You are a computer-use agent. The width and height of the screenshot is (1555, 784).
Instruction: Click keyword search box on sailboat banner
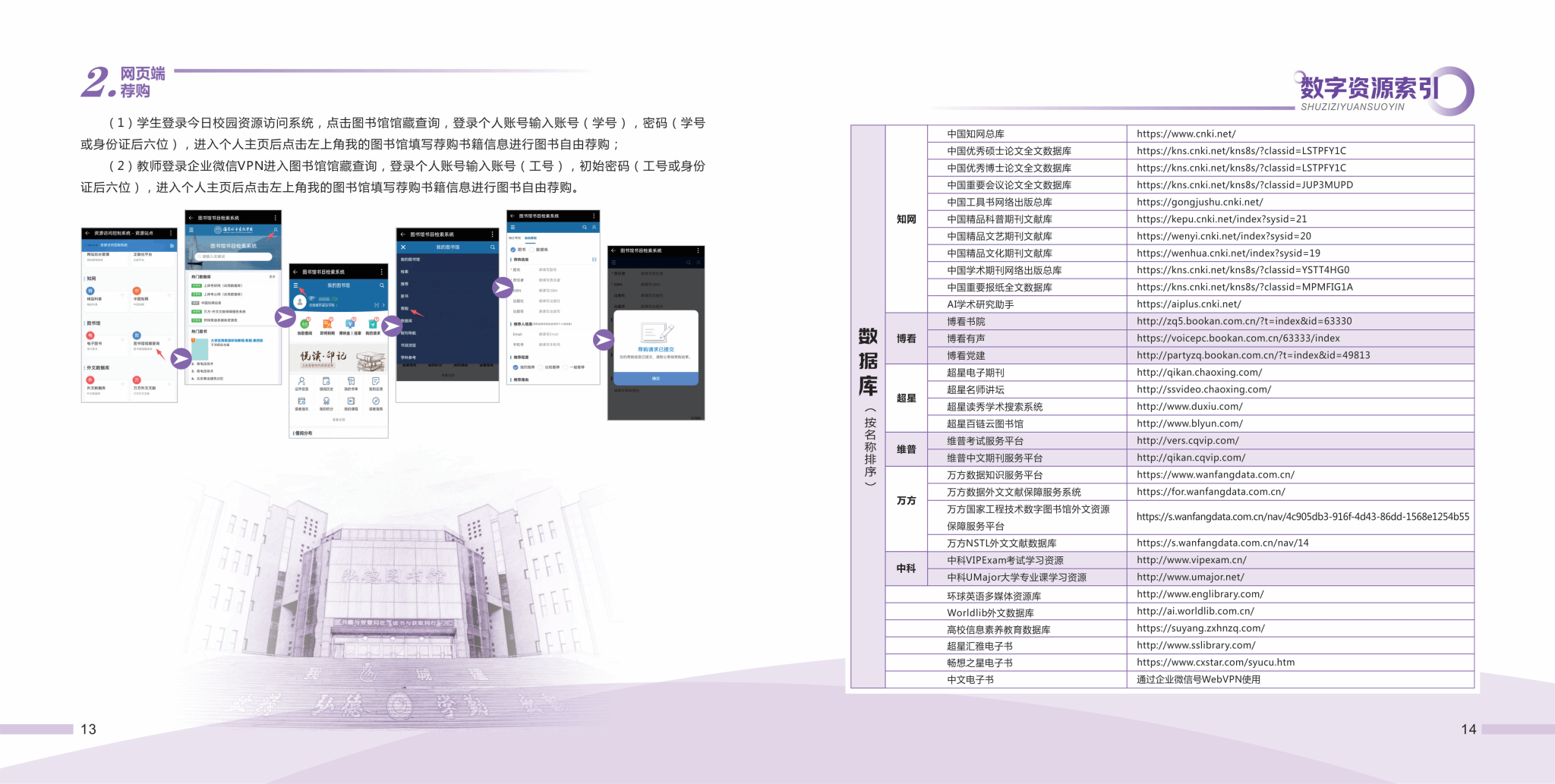click(x=233, y=257)
